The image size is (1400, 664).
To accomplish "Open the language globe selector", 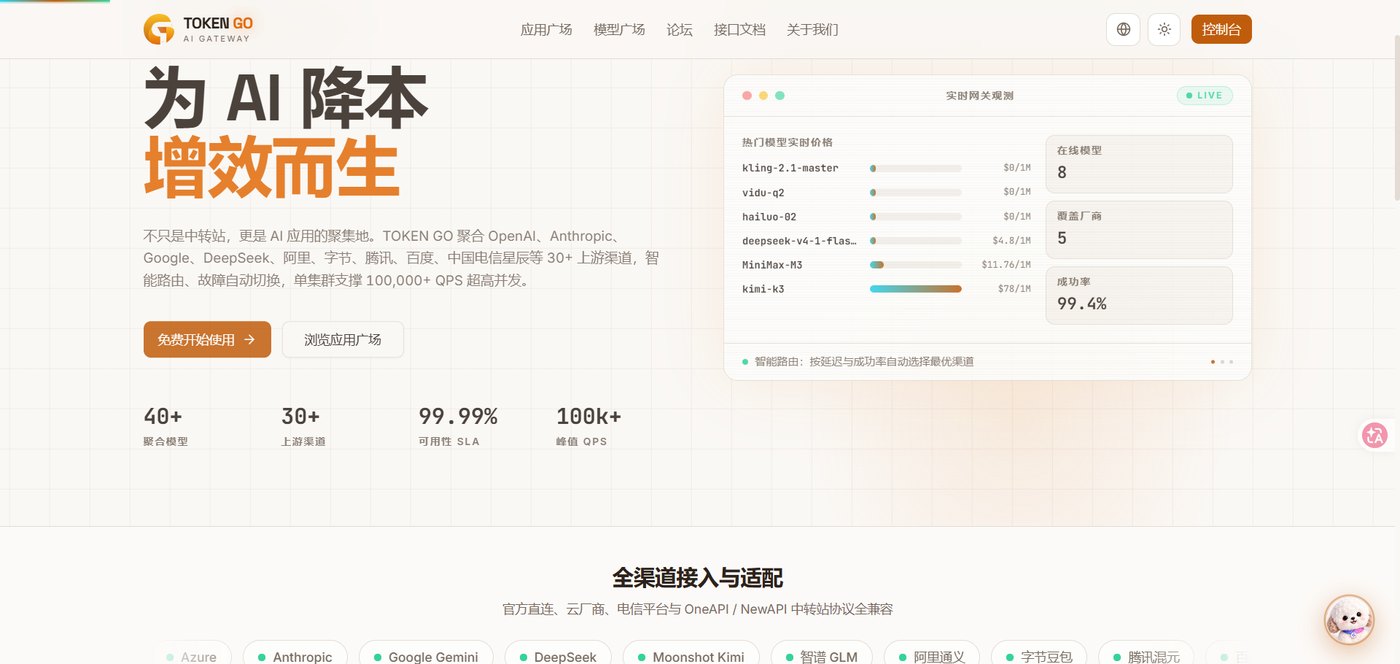I will coord(1123,29).
